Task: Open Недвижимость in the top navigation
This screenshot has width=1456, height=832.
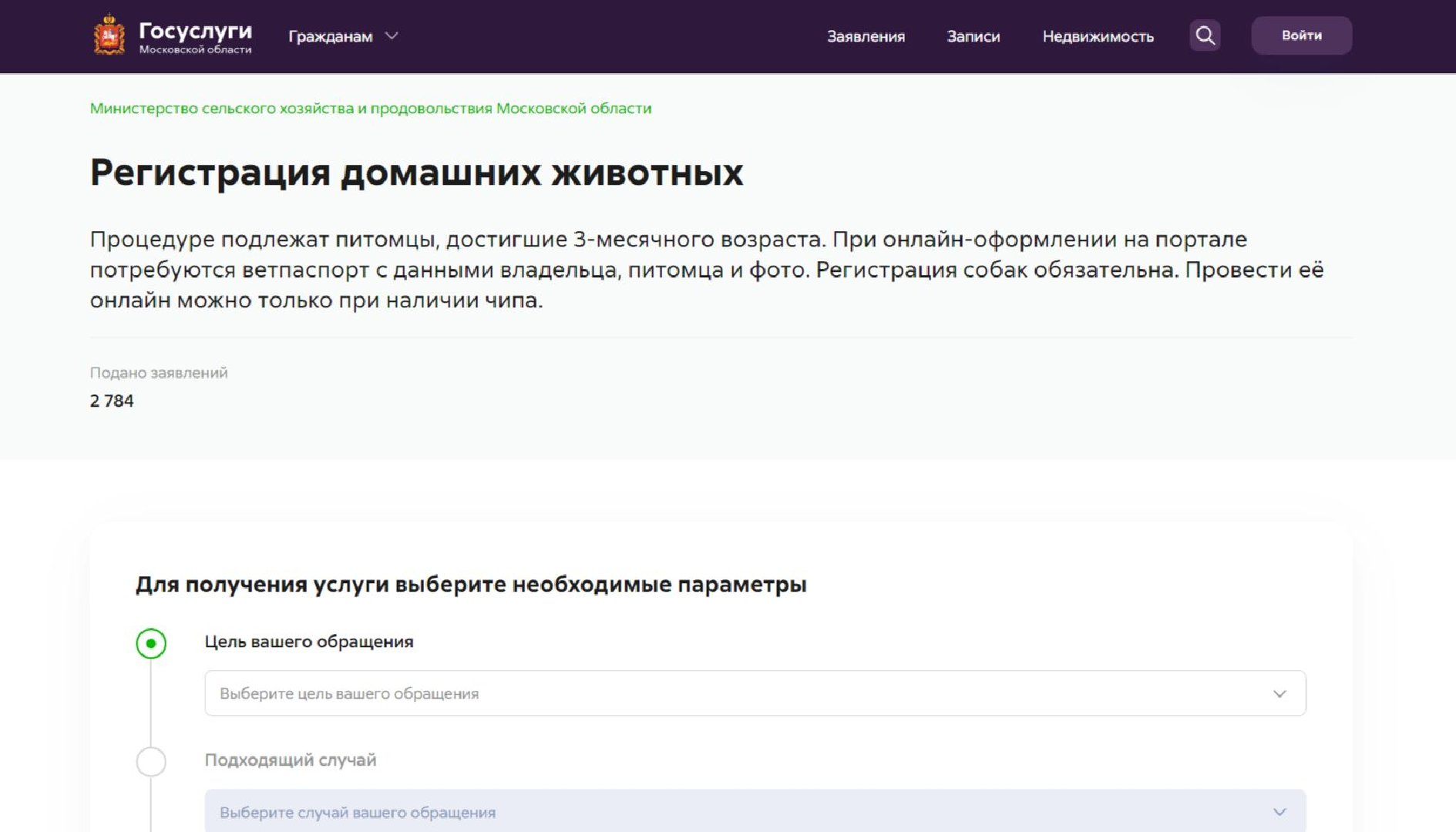Action: point(1098,36)
